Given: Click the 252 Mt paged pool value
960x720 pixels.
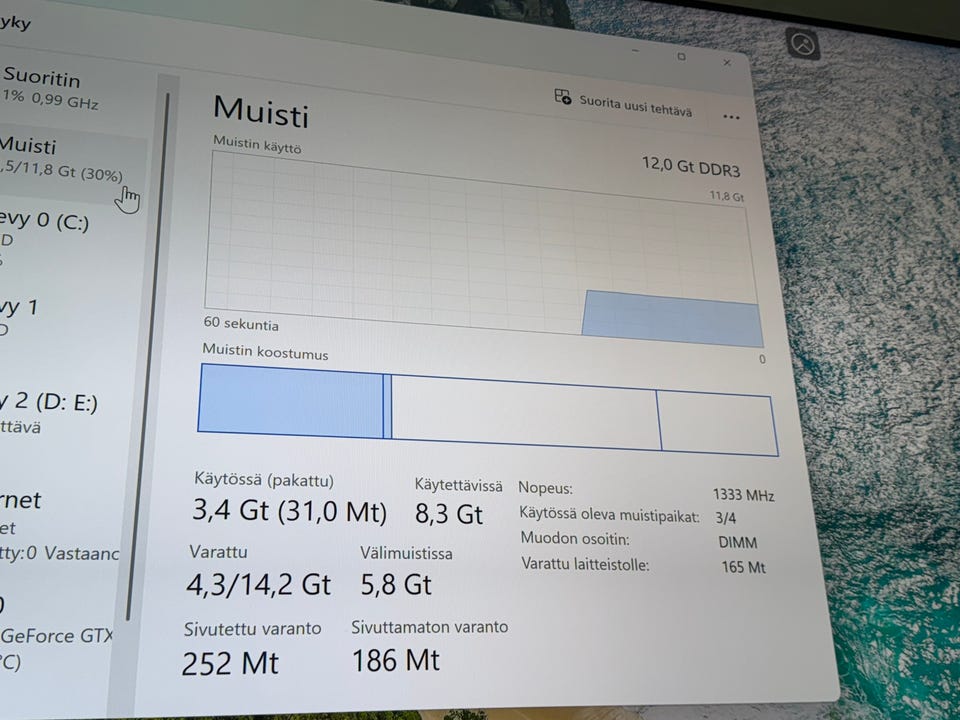Looking at the screenshot, I should pos(230,663).
